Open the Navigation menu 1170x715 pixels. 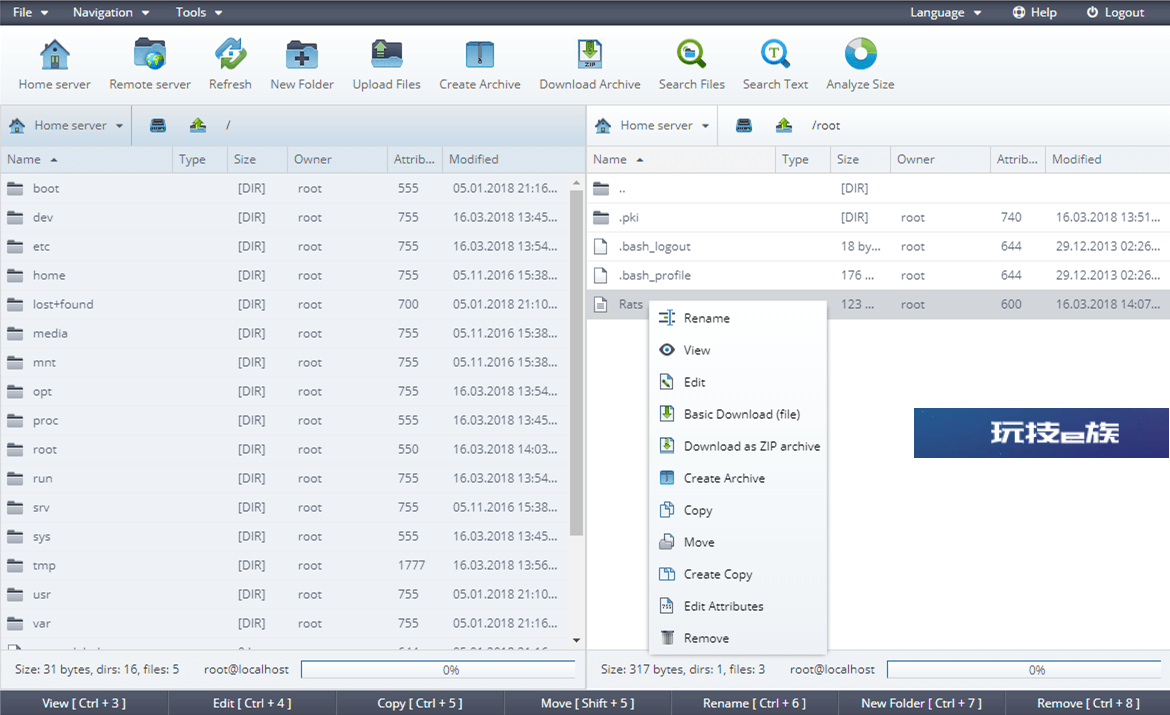[111, 12]
